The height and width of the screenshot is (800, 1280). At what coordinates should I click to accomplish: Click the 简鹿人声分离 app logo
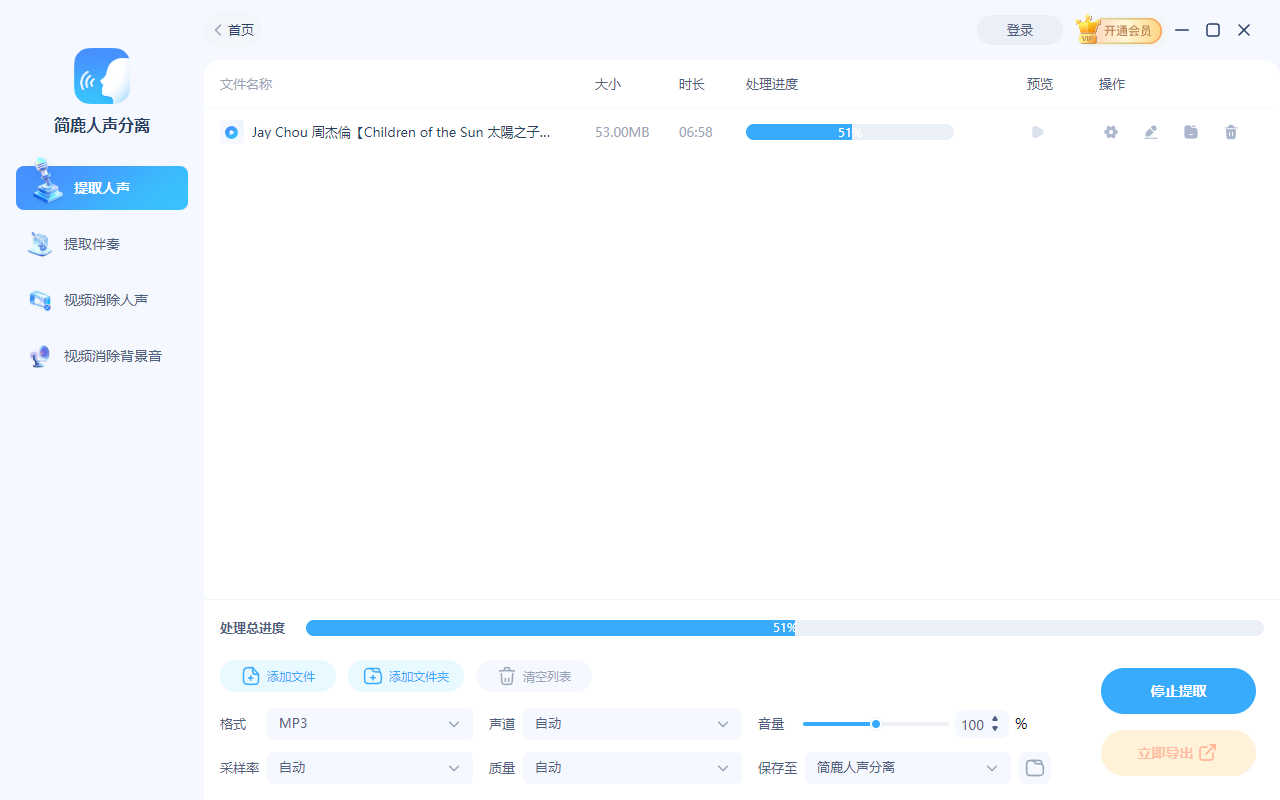click(x=101, y=76)
